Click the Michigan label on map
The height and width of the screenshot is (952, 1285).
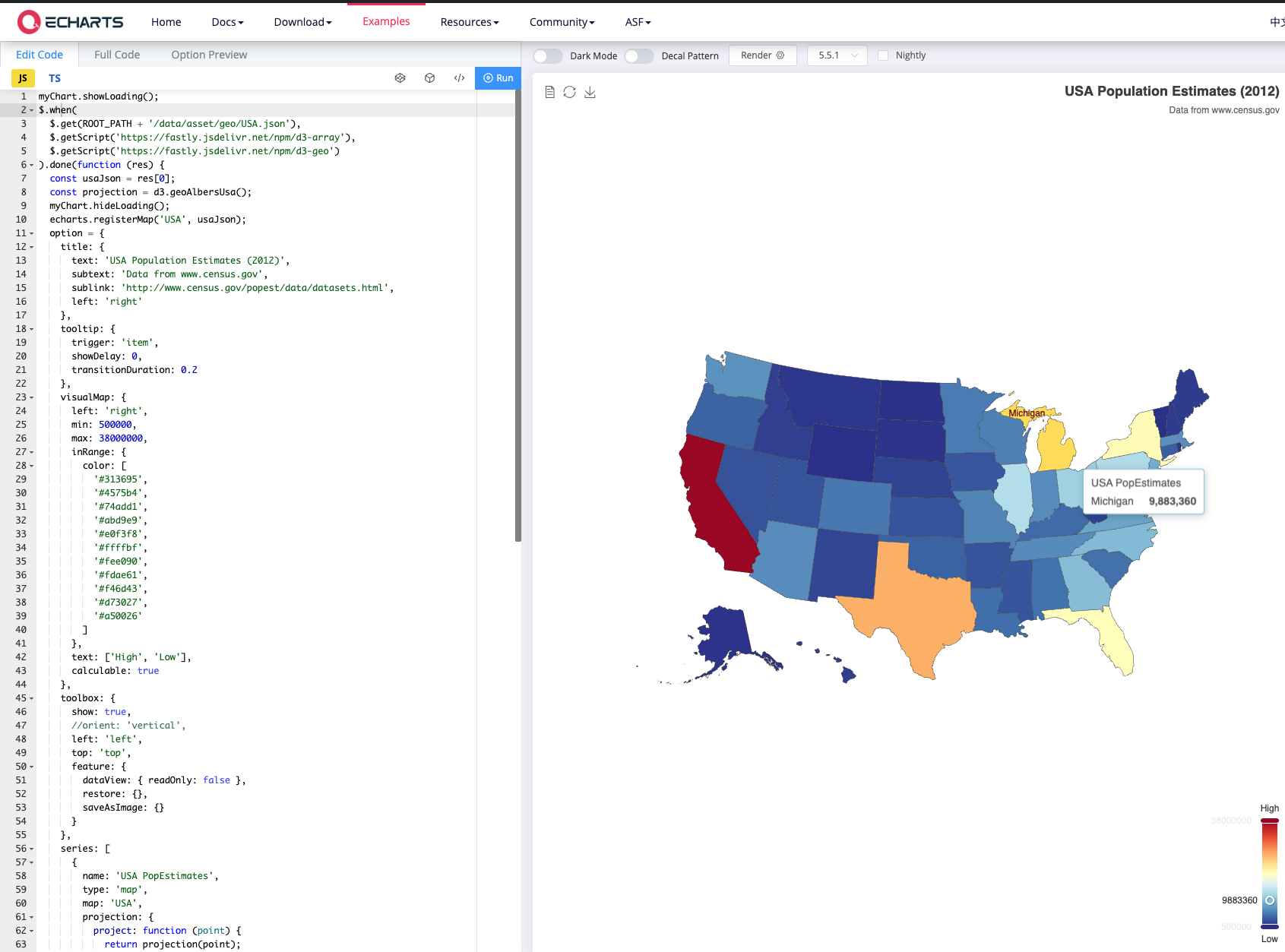point(1027,413)
